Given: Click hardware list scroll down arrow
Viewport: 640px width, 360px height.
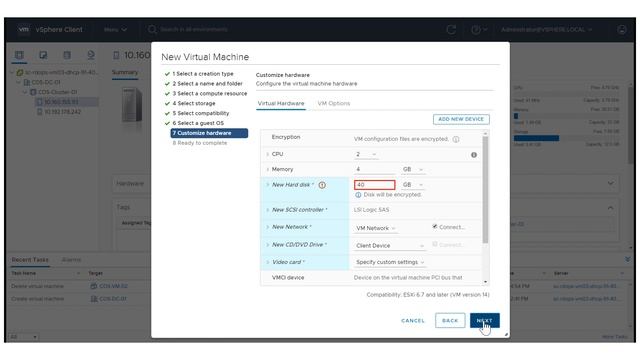Looking at the screenshot, I should [x=485, y=282].
